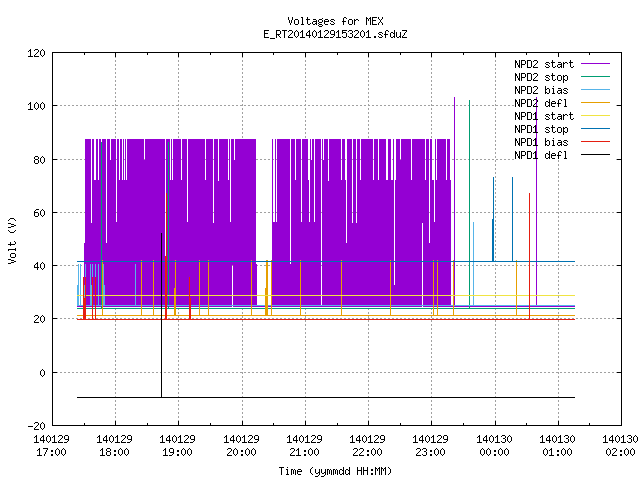Click the red NPD1 bias legend line sample
This screenshot has width=640, height=480.
(x=596, y=142)
